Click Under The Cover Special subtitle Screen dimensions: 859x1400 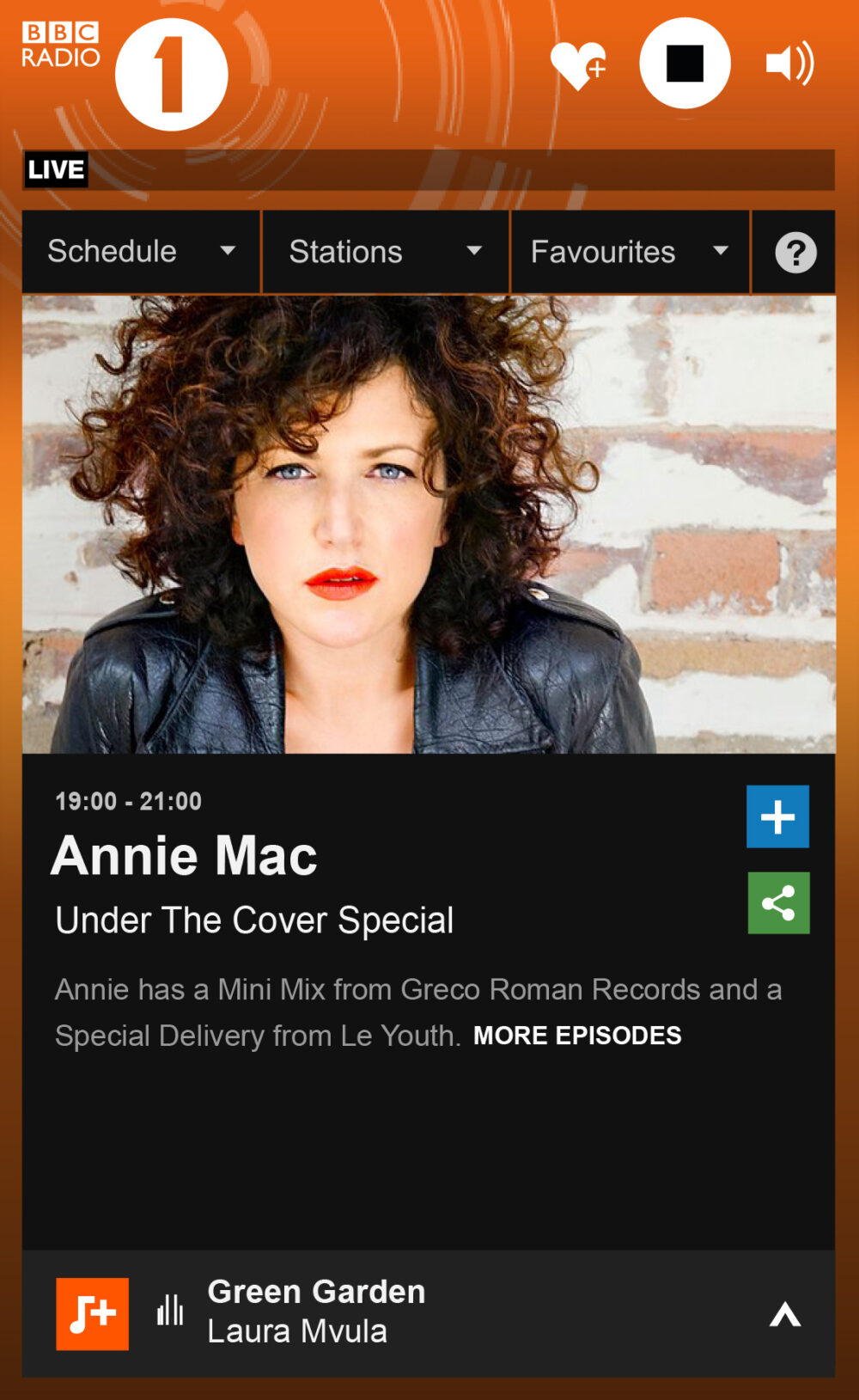click(x=254, y=920)
